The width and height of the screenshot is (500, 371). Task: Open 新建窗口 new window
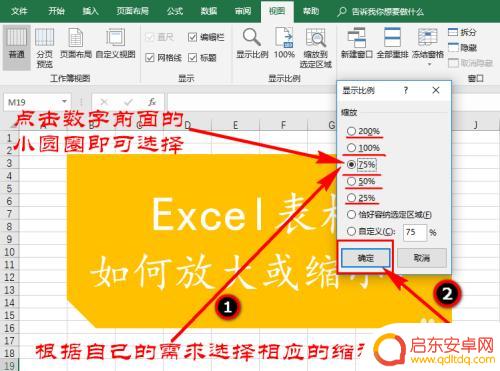357,43
